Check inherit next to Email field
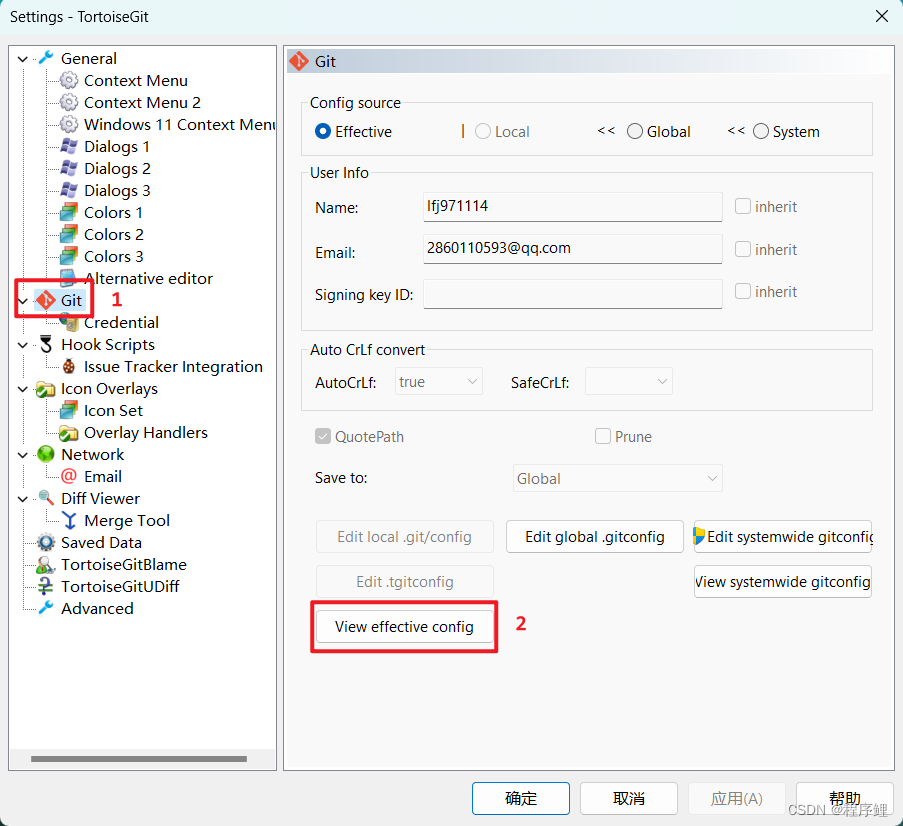This screenshot has width=903, height=826. pyautogui.click(x=743, y=249)
